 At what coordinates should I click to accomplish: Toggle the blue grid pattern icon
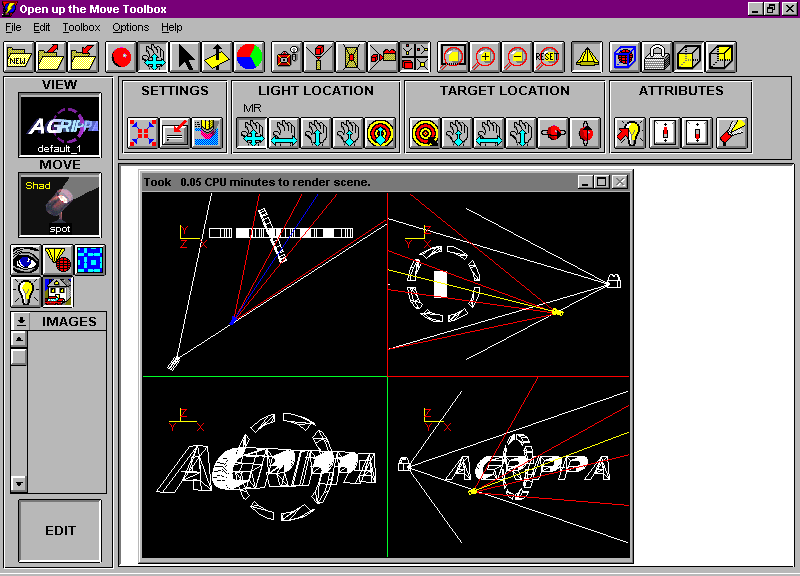tap(90, 260)
